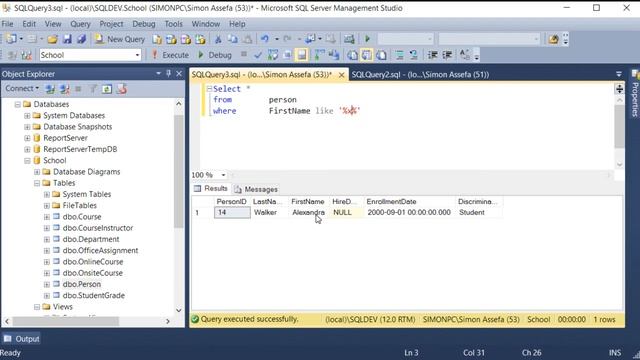Click the Open File folder icon

click(x=52, y=39)
